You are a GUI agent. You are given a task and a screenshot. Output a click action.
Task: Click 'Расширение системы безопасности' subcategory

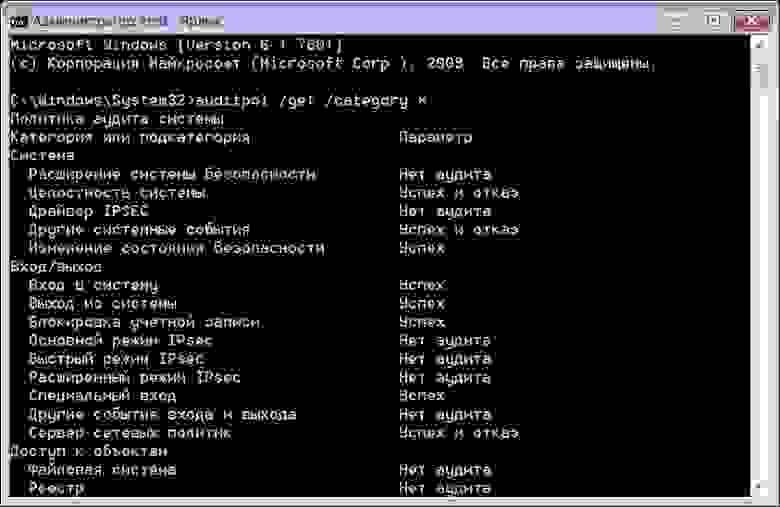(x=172, y=175)
